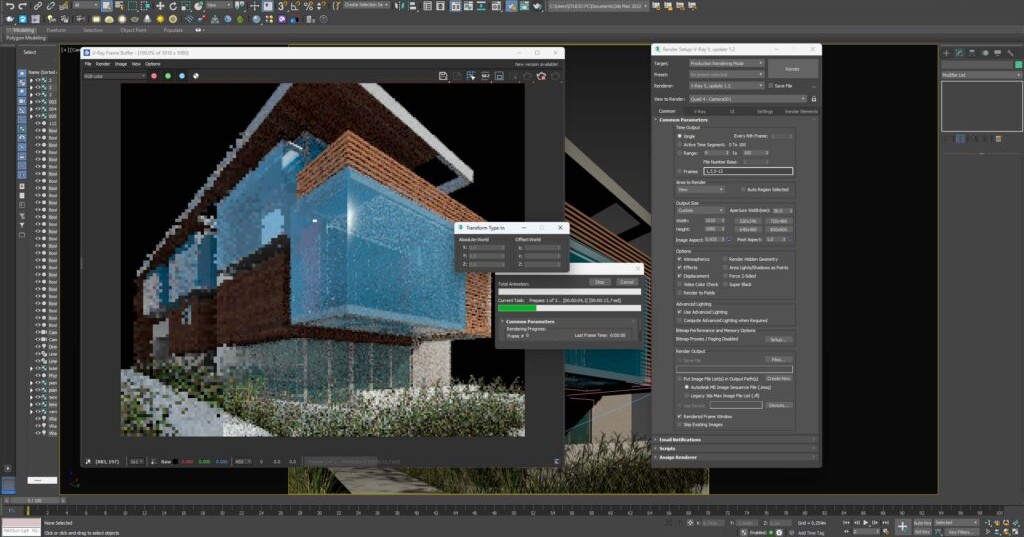Switch to the Render Elements tab
The height and width of the screenshot is (537, 1024).
pos(801,112)
